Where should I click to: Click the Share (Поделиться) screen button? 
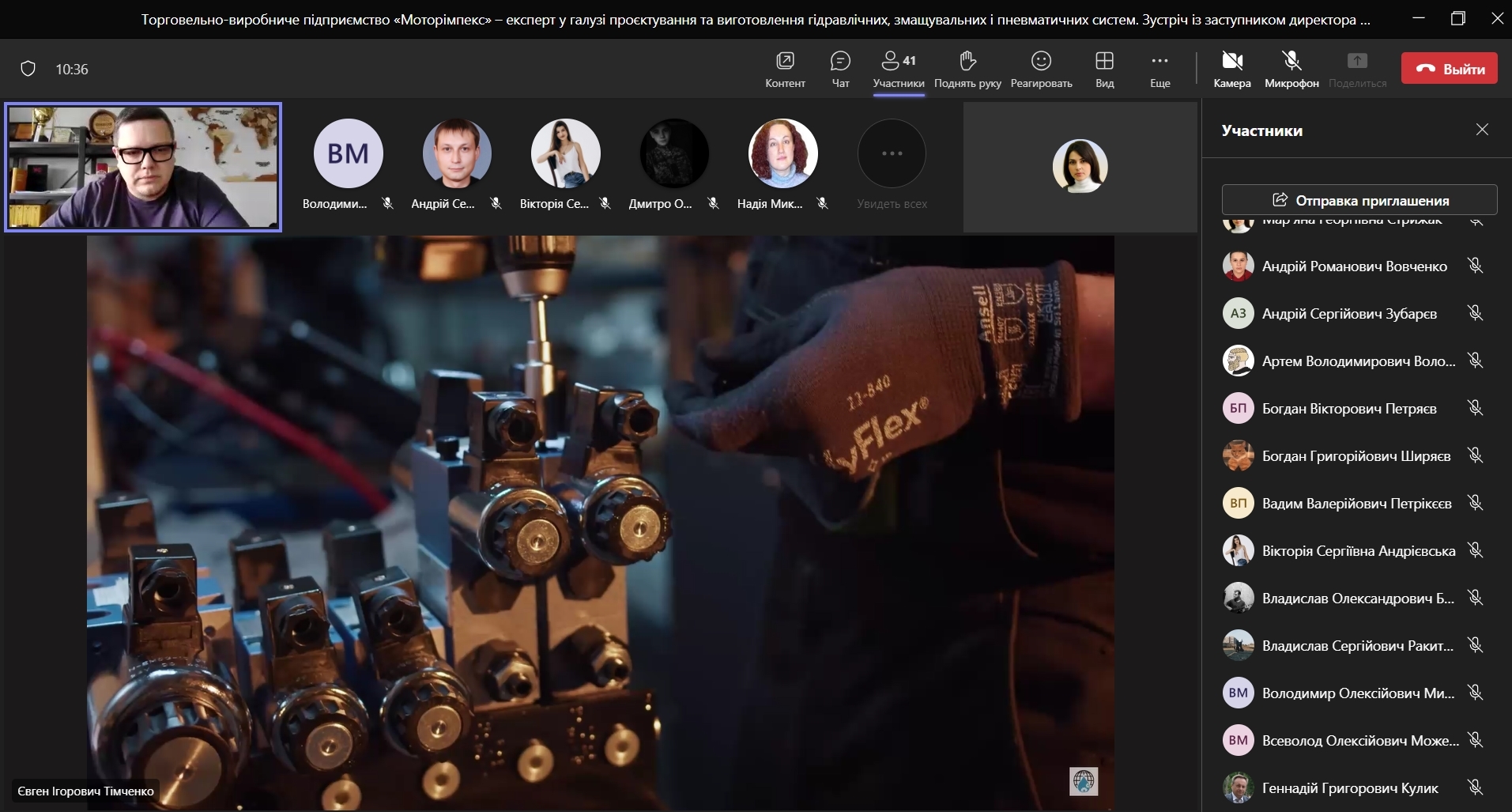1357,70
